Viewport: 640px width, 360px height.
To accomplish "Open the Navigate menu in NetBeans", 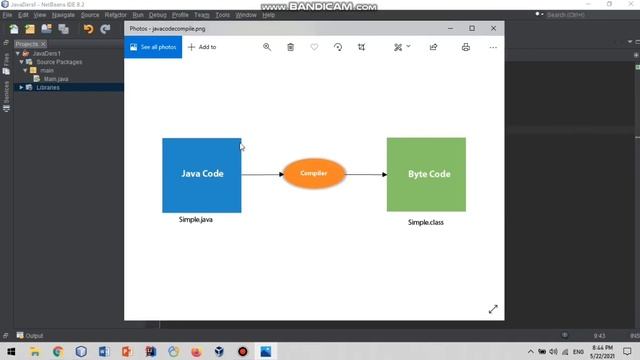I will coord(63,15).
